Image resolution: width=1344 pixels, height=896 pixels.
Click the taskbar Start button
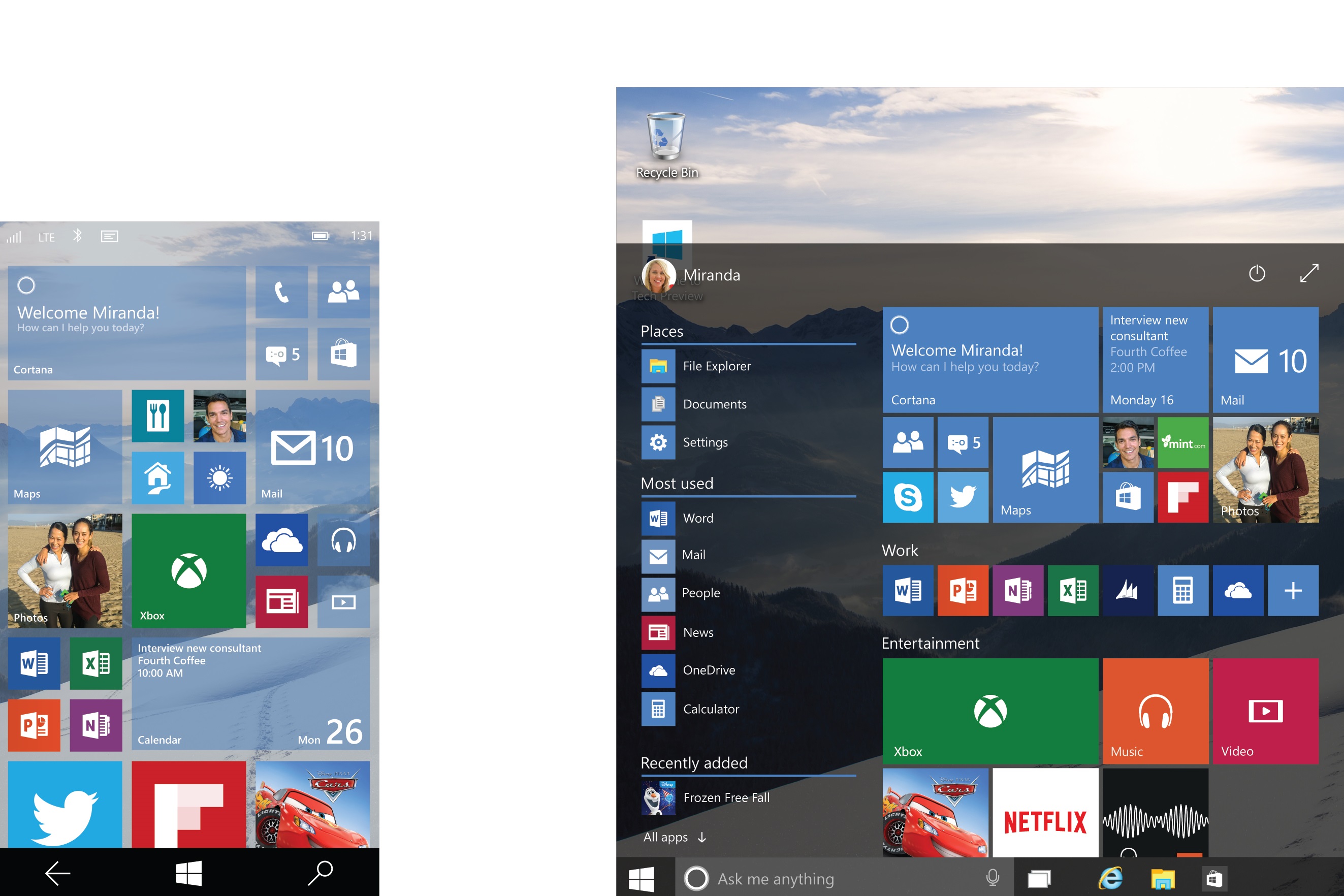click(x=641, y=878)
